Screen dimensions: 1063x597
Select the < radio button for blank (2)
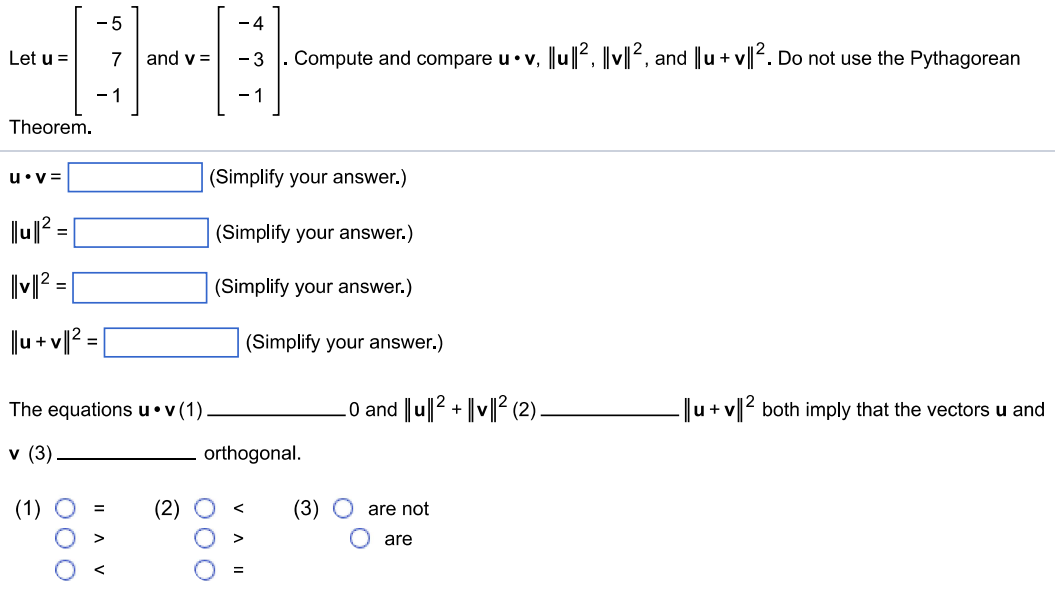point(204,508)
